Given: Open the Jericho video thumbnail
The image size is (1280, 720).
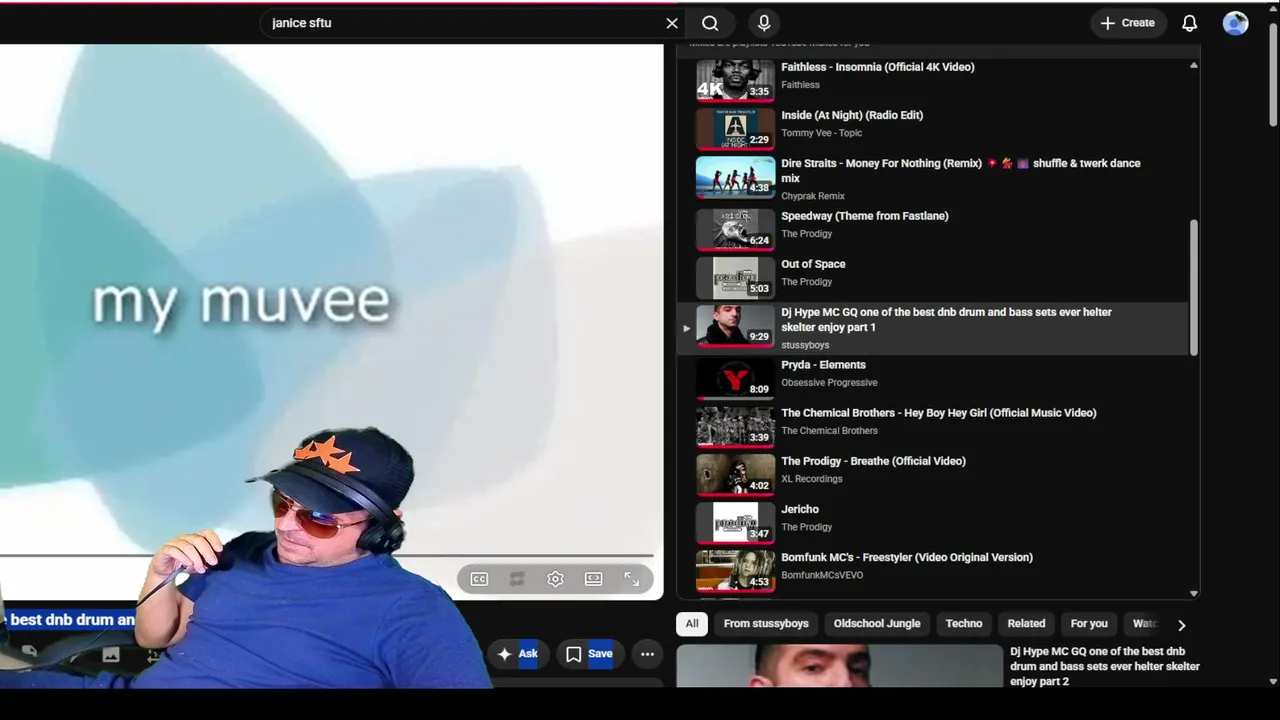Looking at the screenshot, I should click(x=735, y=522).
